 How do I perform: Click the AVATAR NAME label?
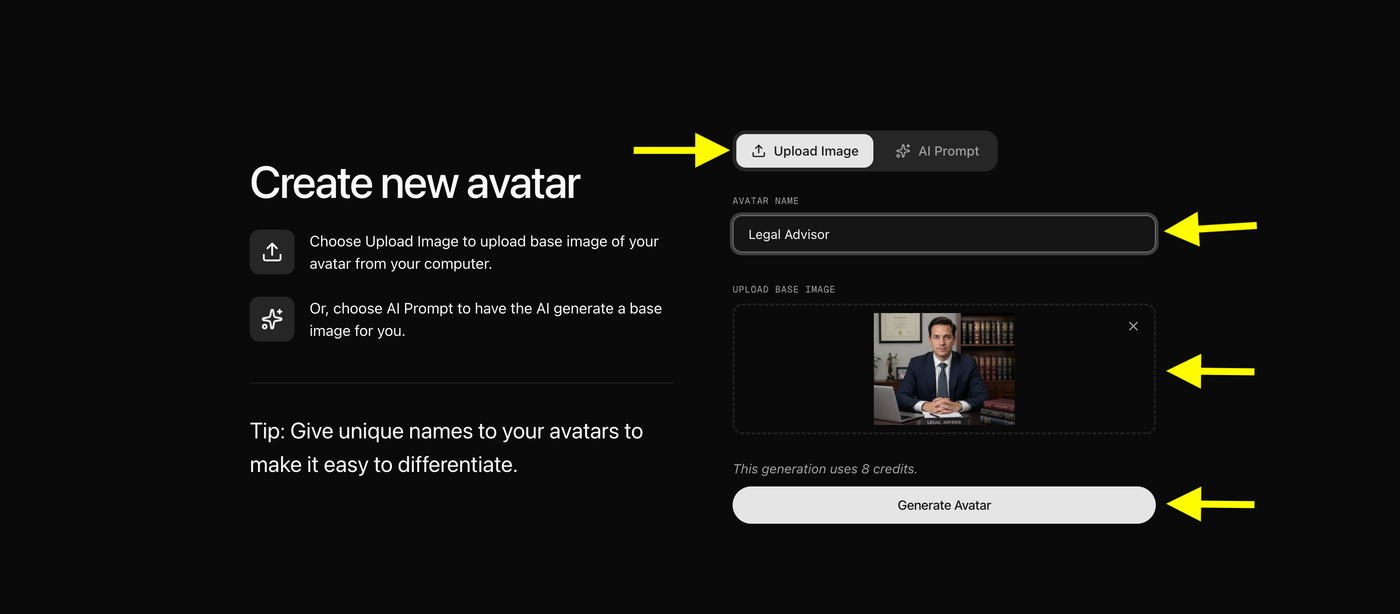tap(765, 201)
